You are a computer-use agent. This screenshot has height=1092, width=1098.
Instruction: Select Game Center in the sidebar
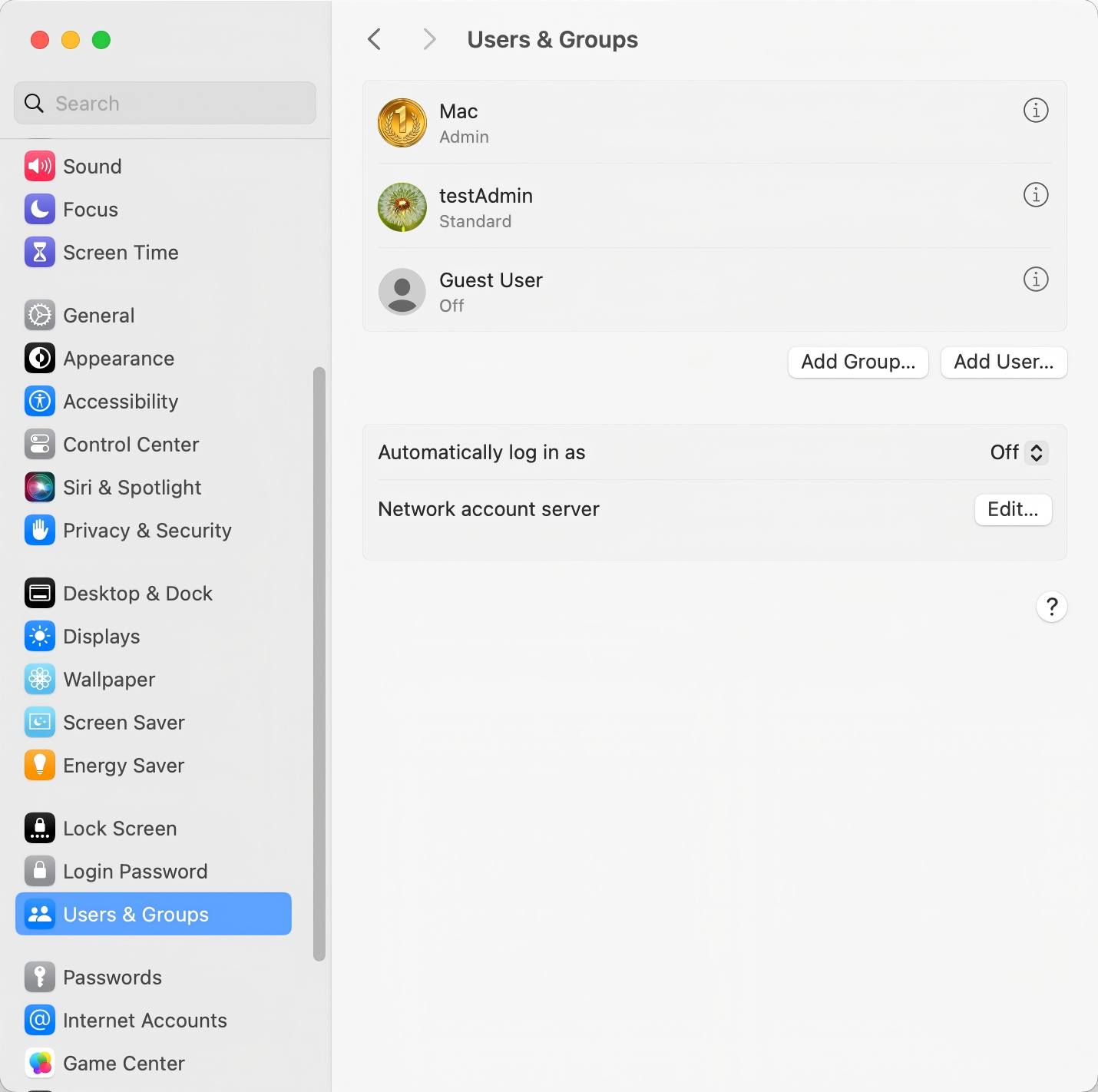point(123,1063)
